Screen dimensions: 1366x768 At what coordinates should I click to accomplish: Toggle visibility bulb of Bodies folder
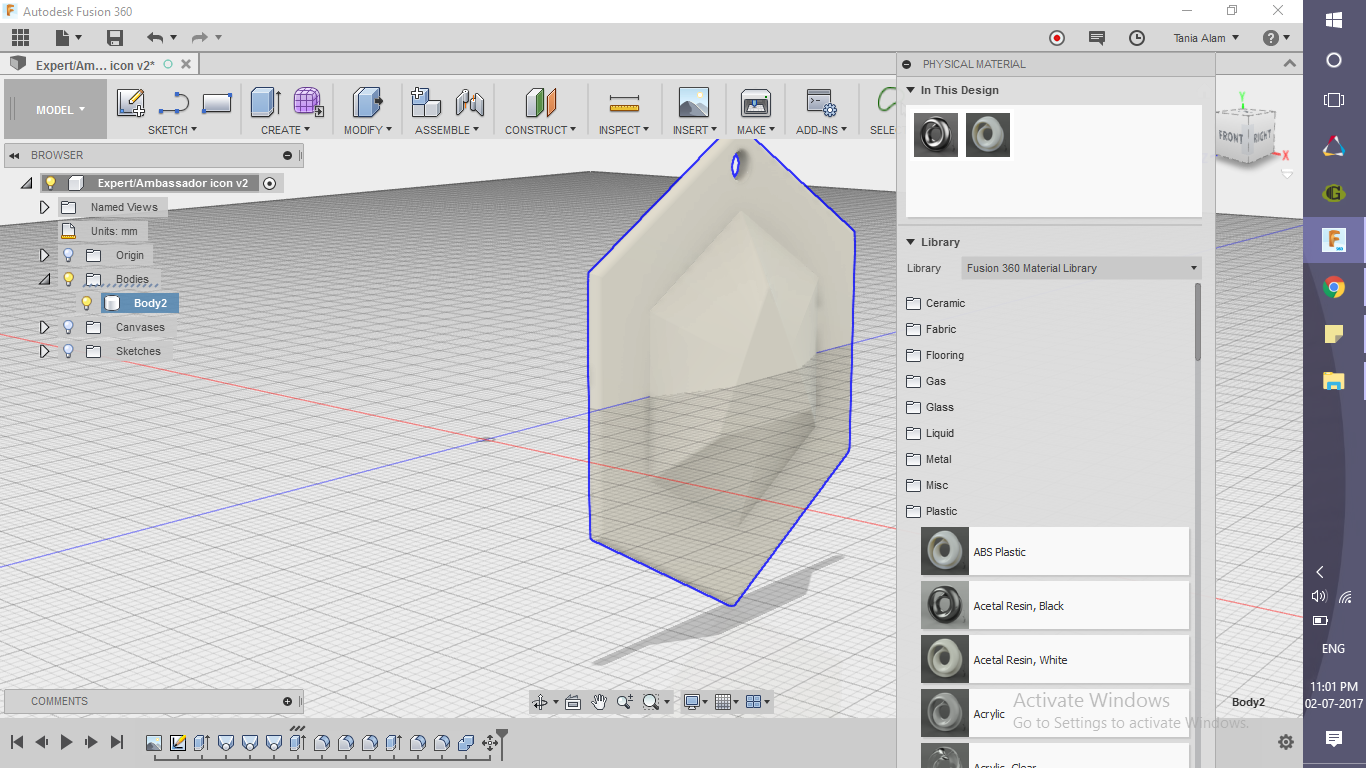(x=68, y=279)
